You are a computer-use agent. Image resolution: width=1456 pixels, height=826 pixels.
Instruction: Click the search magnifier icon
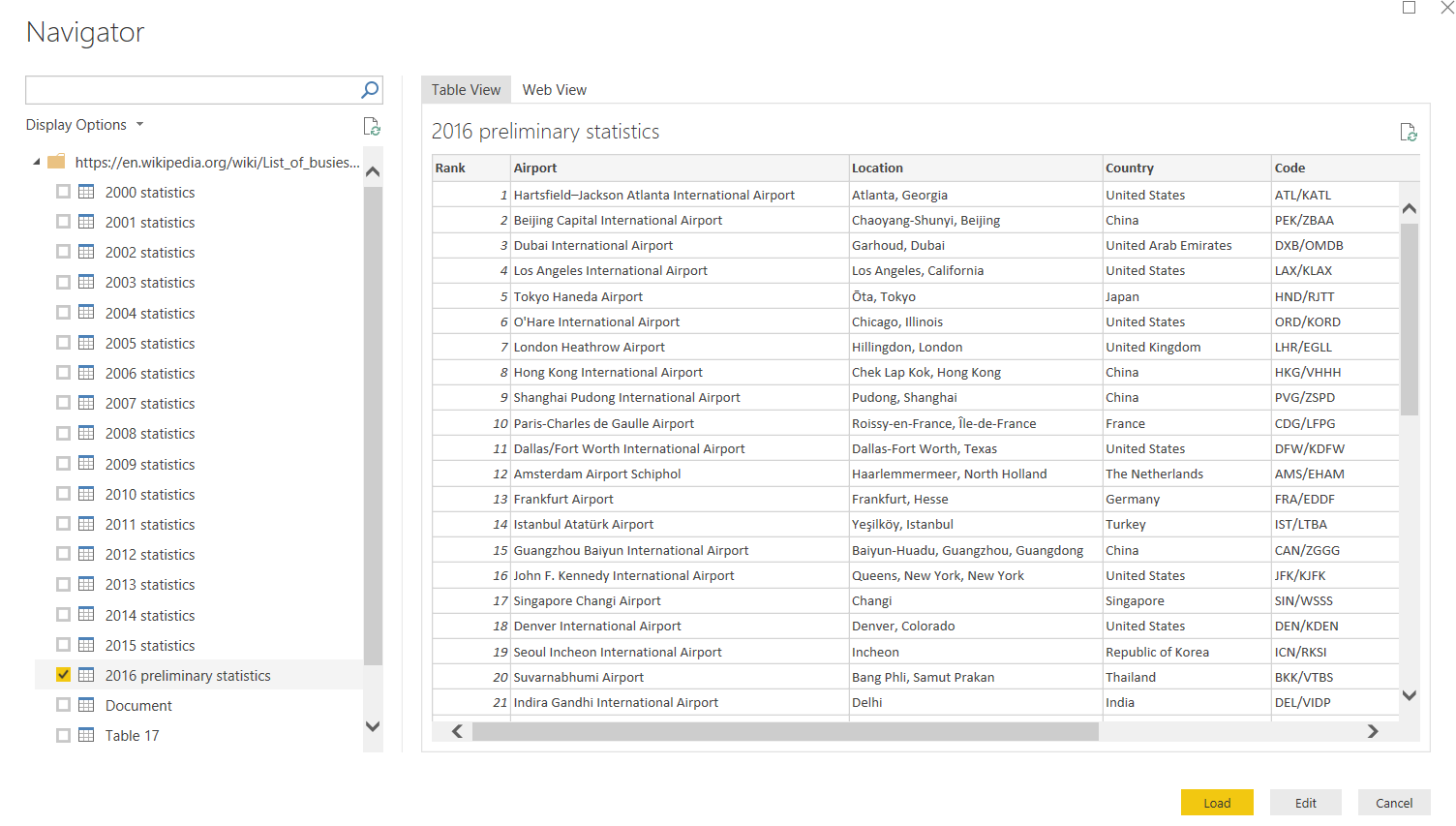pyautogui.click(x=370, y=90)
